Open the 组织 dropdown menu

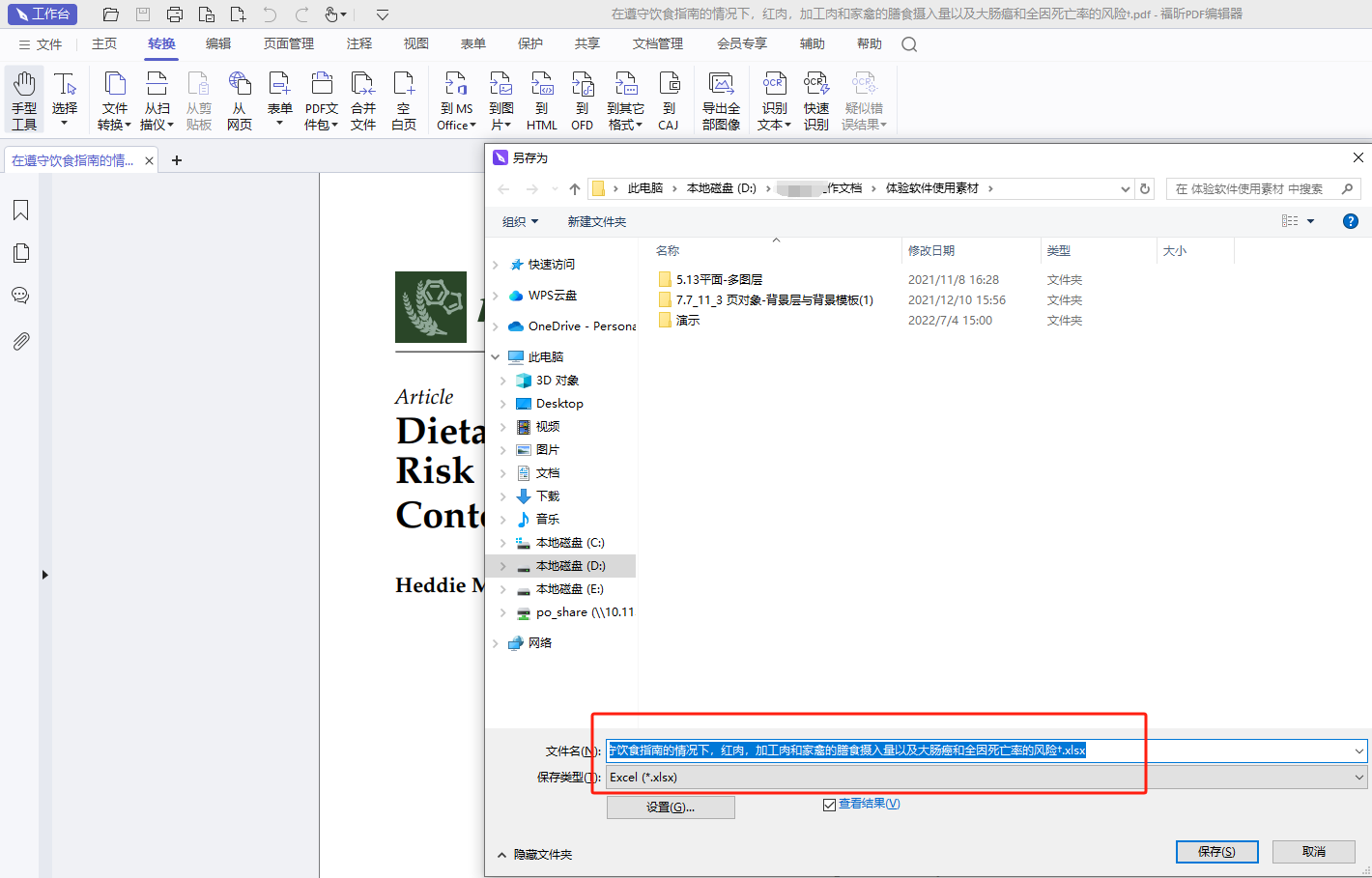[x=520, y=222]
